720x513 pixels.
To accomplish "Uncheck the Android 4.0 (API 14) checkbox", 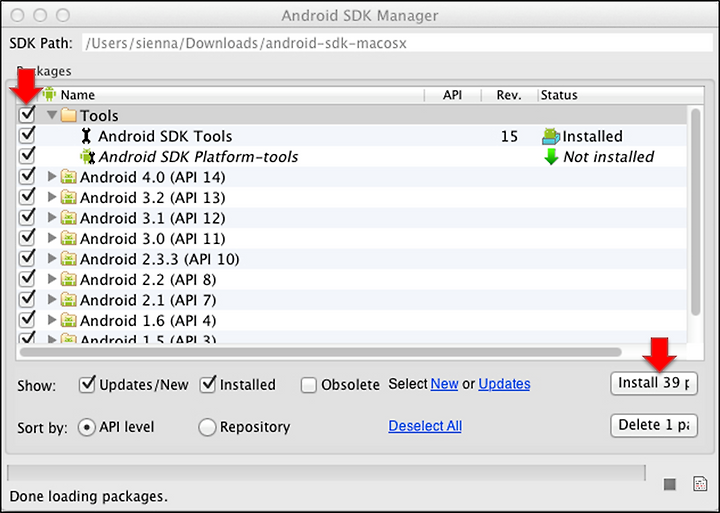I will [x=27, y=175].
